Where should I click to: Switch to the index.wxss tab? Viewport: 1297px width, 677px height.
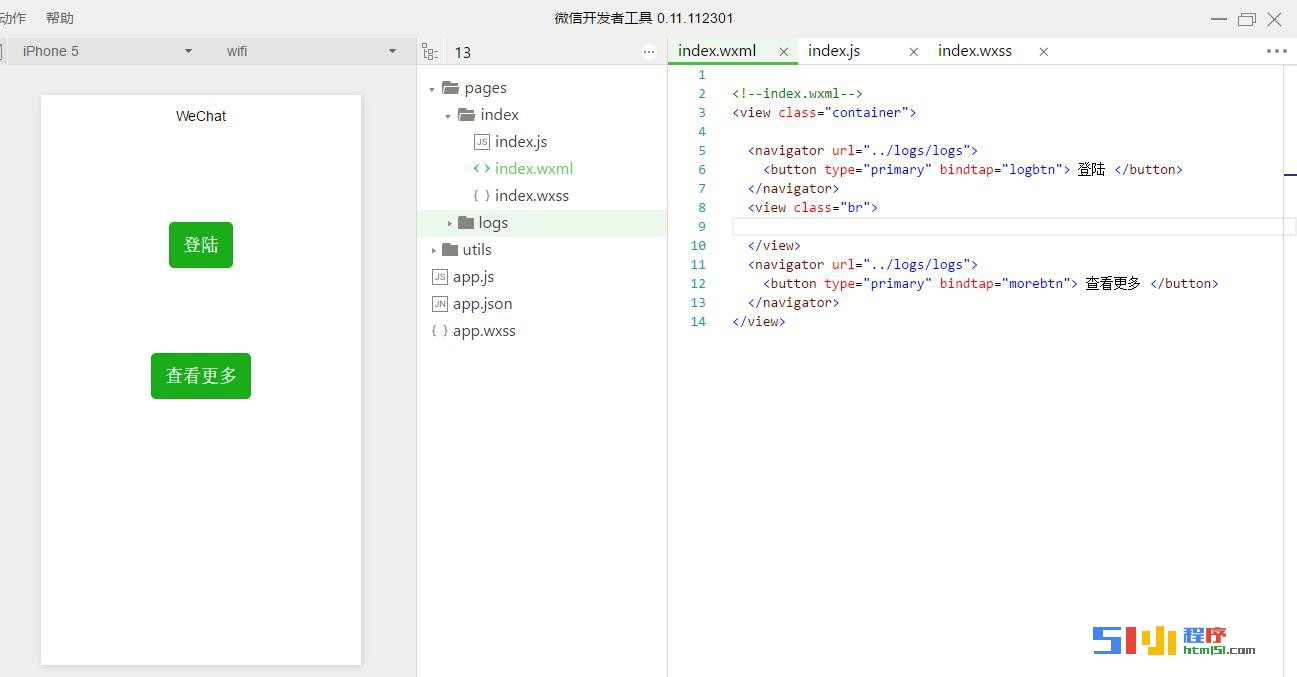coord(975,50)
